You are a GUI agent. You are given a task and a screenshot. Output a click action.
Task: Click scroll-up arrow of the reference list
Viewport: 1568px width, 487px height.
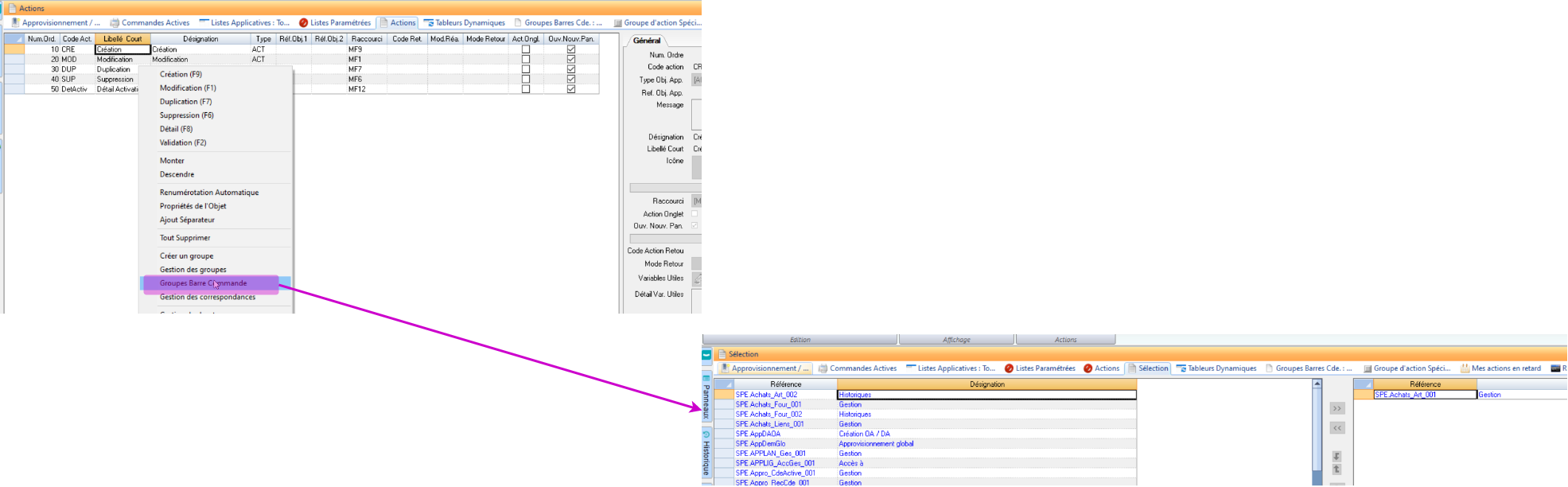click(1317, 384)
